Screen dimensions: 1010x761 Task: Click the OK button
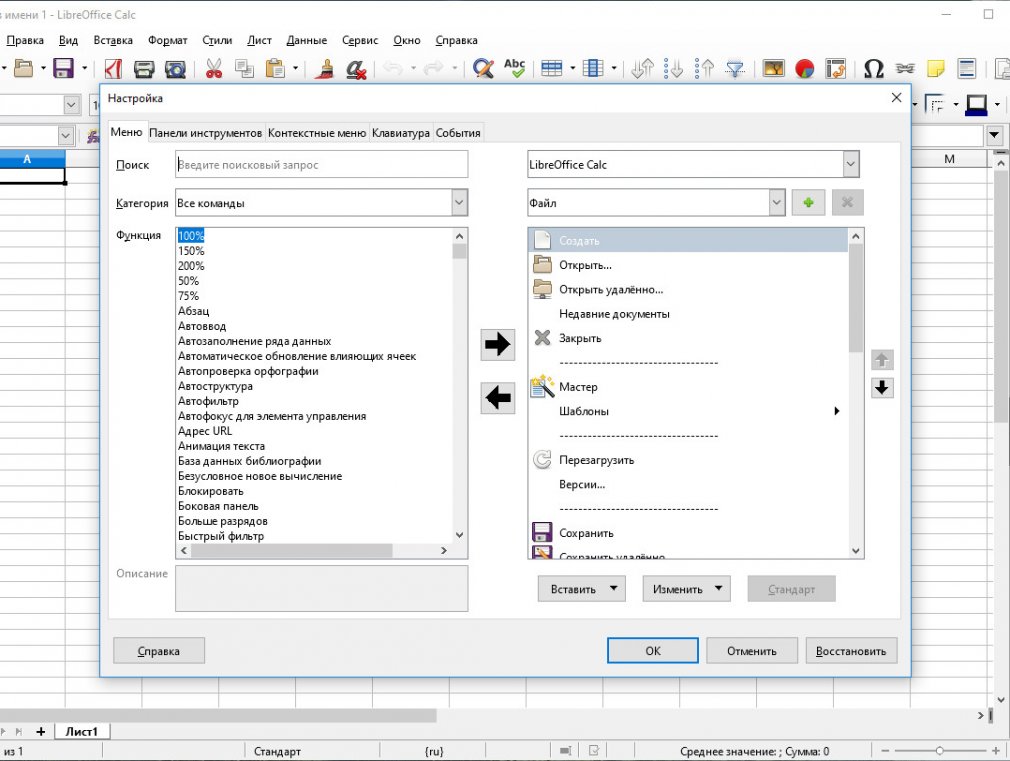click(653, 651)
